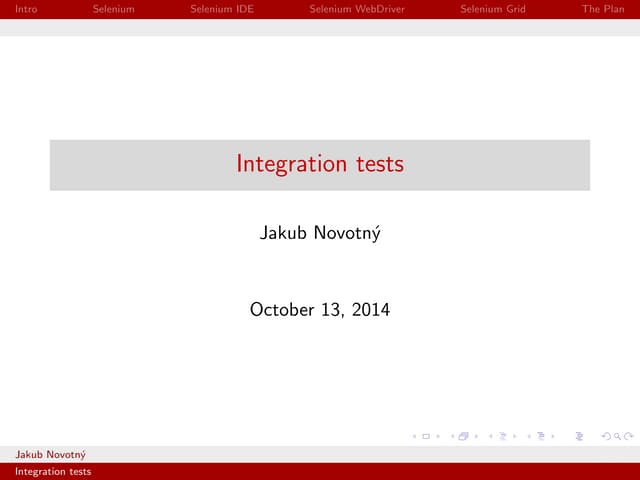Go to Selenium Grid section

pos(492,9)
